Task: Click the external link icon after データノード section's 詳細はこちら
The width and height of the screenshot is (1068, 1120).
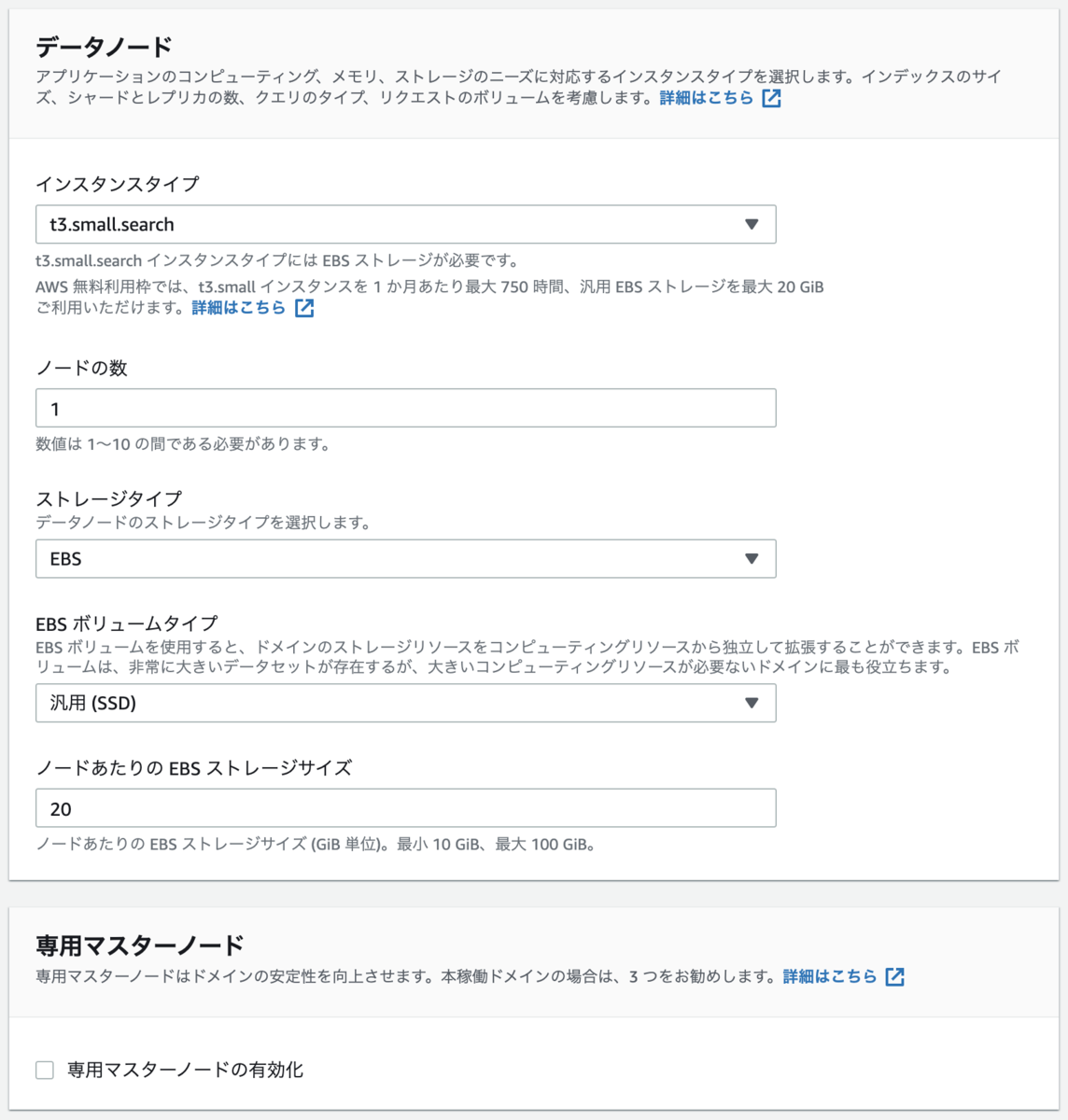Action: [769, 97]
